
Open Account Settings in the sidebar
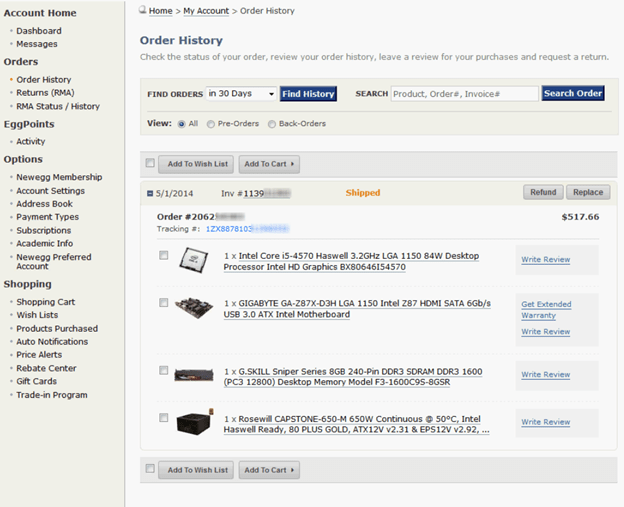pos(51,191)
